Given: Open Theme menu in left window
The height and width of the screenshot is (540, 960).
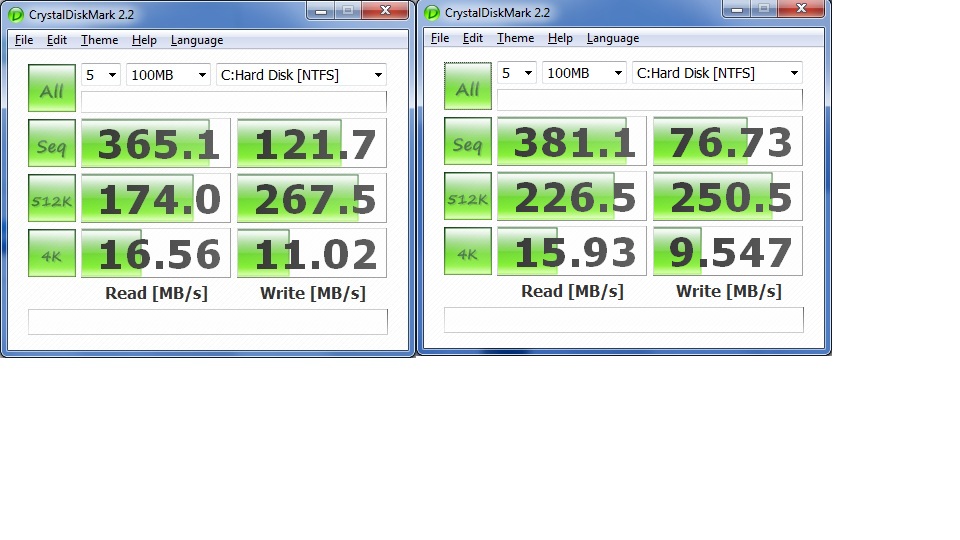Looking at the screenshot, I should pyautogui.click(x=99, y=40).
